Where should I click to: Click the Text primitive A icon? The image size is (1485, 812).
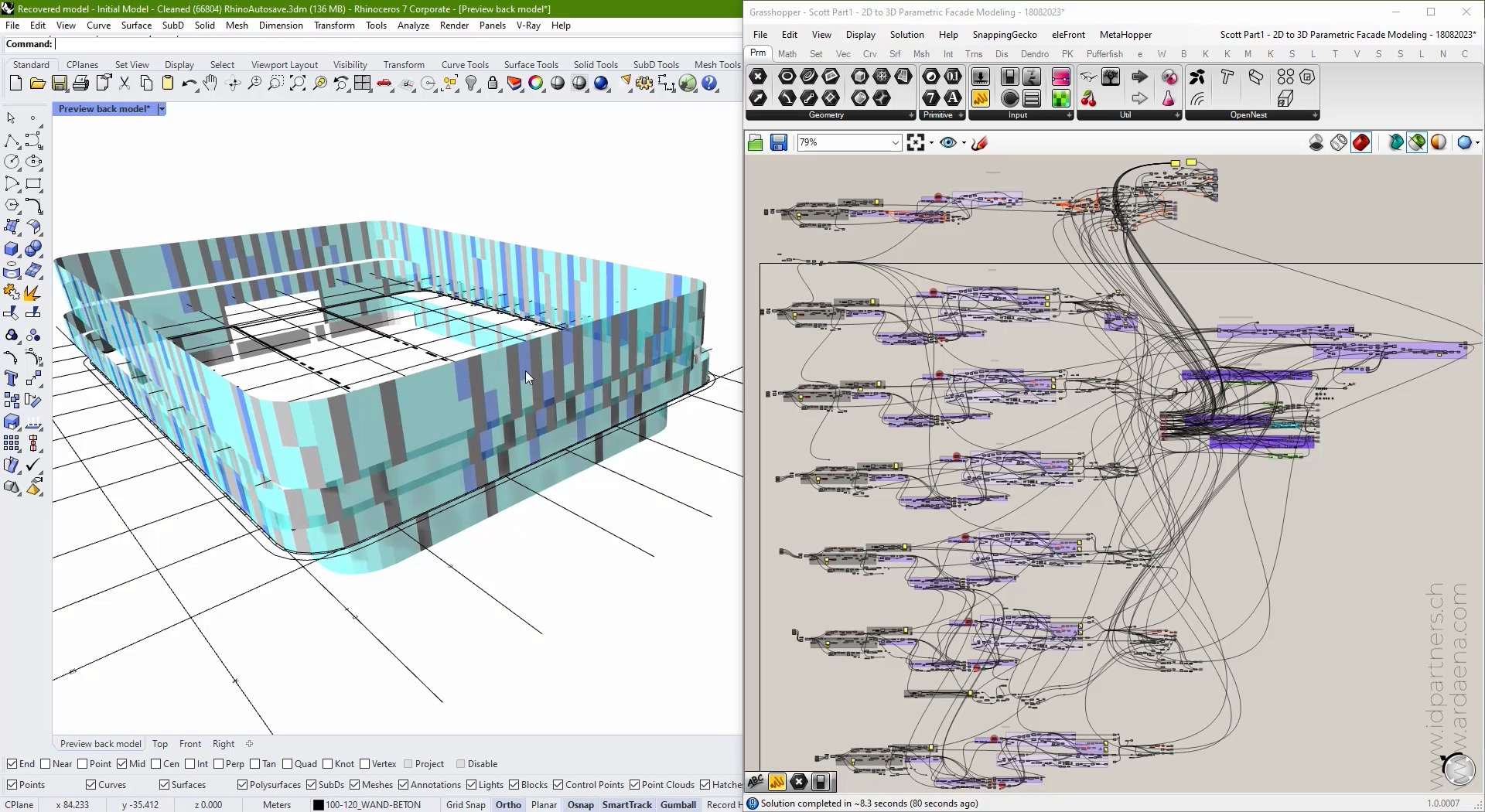click(x=953, y=98)
